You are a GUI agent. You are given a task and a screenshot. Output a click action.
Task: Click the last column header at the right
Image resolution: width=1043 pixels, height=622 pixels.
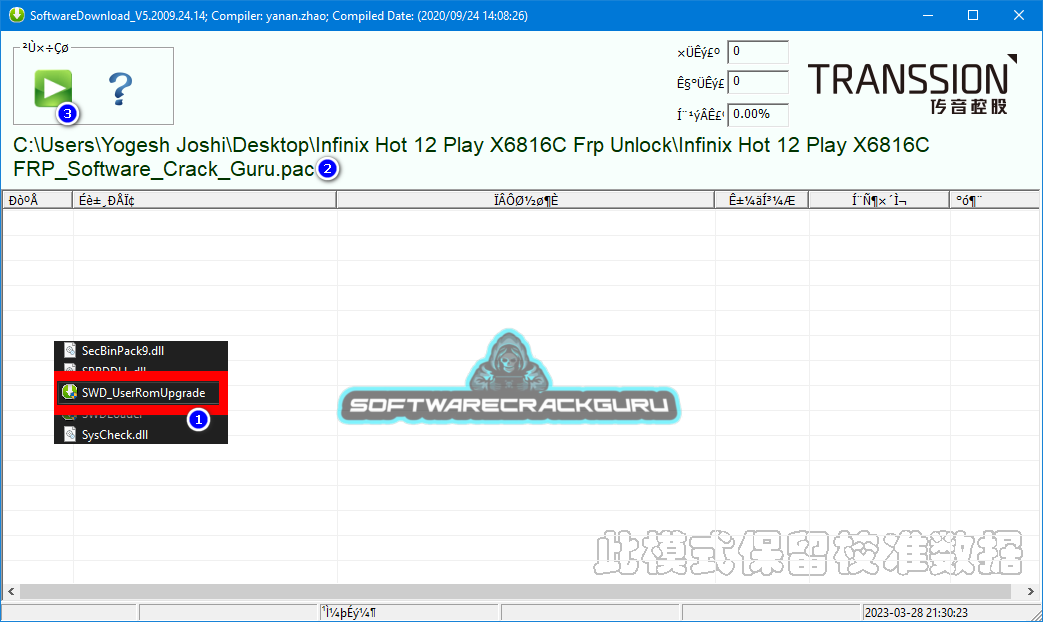click(994, 200)
